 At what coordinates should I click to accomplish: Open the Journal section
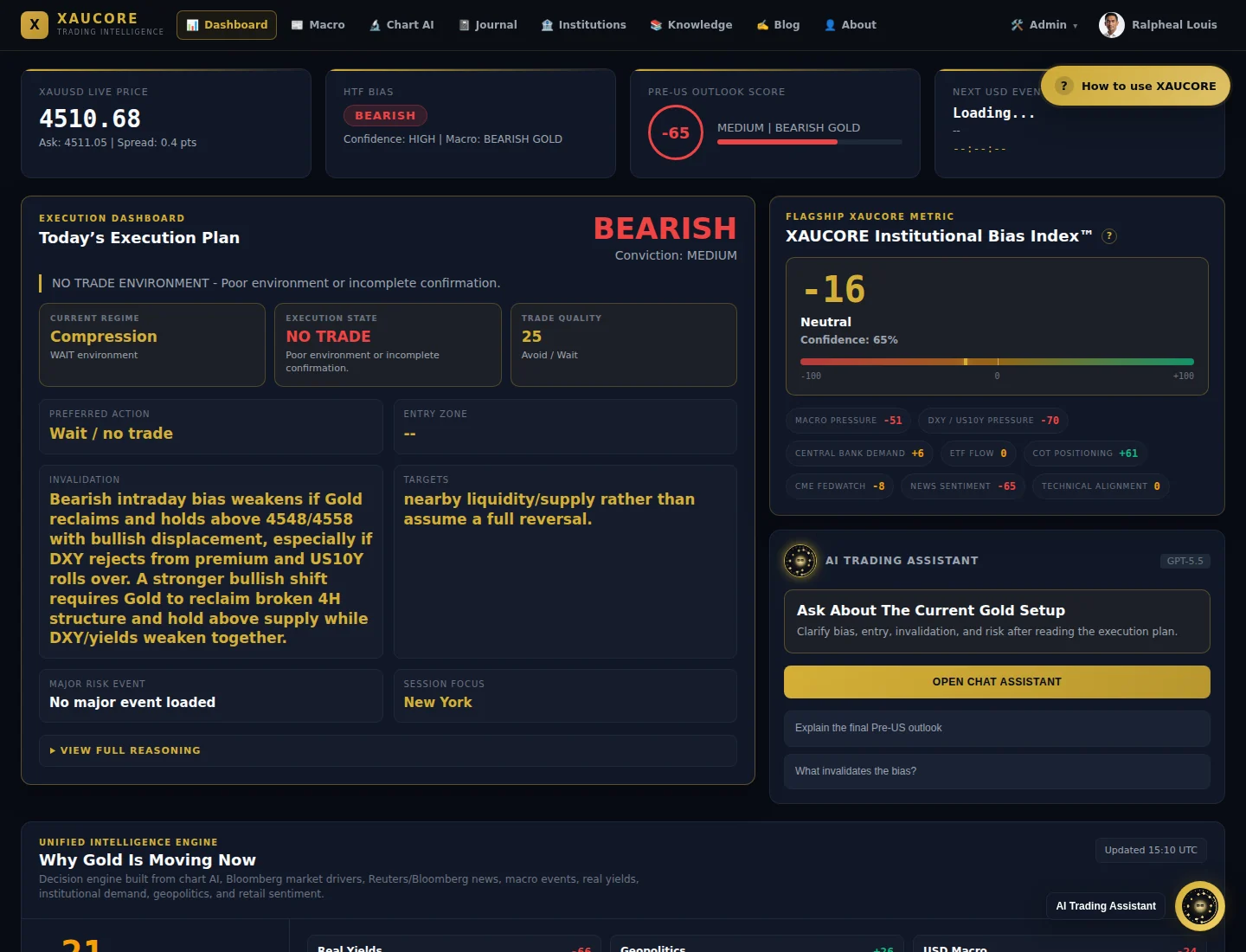click(x=488, y=25)
